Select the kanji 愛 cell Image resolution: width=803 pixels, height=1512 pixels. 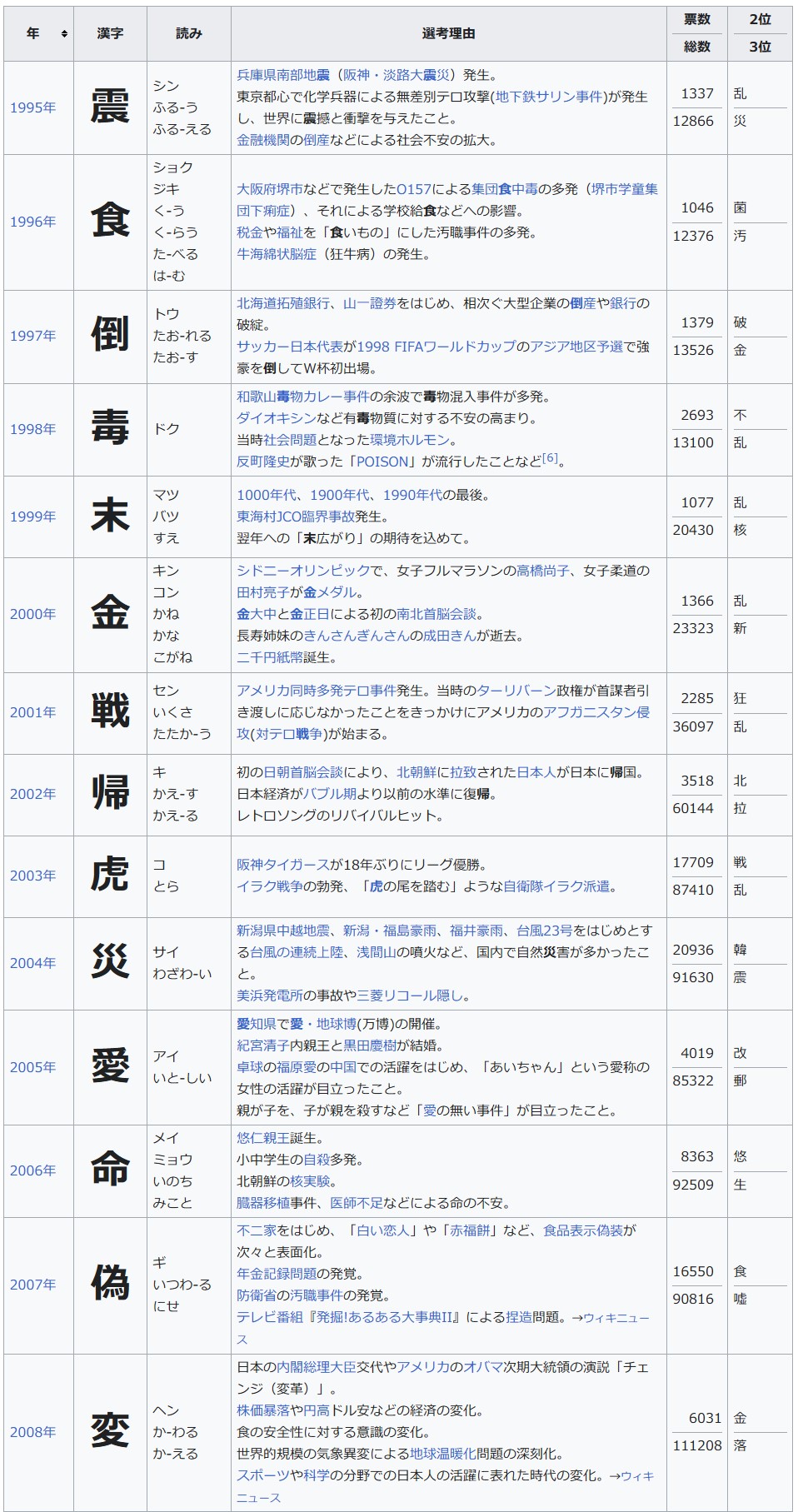coord(110,1067)
